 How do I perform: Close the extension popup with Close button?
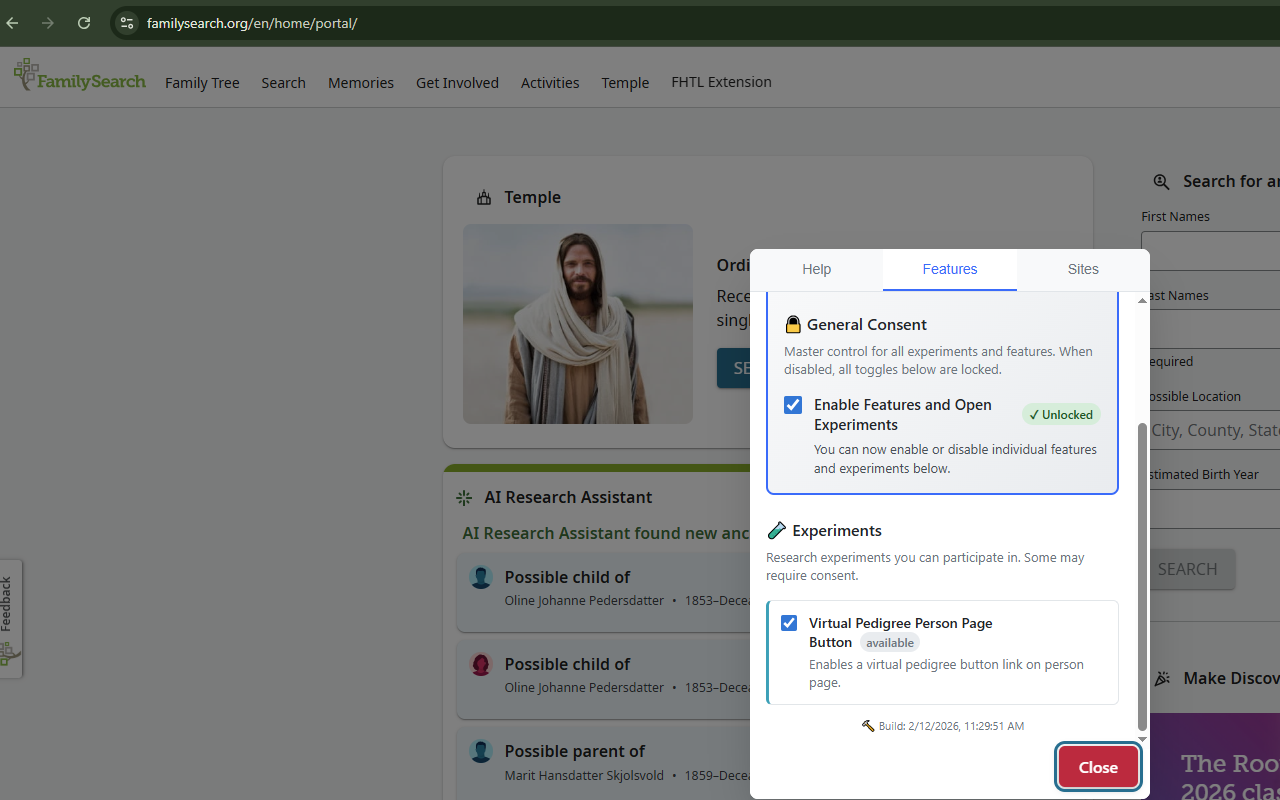[x=1098, y=767]
